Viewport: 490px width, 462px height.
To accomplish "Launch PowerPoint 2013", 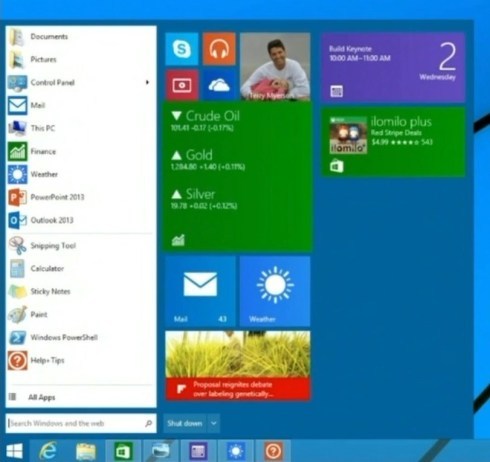I will click(x=80, y=197).
